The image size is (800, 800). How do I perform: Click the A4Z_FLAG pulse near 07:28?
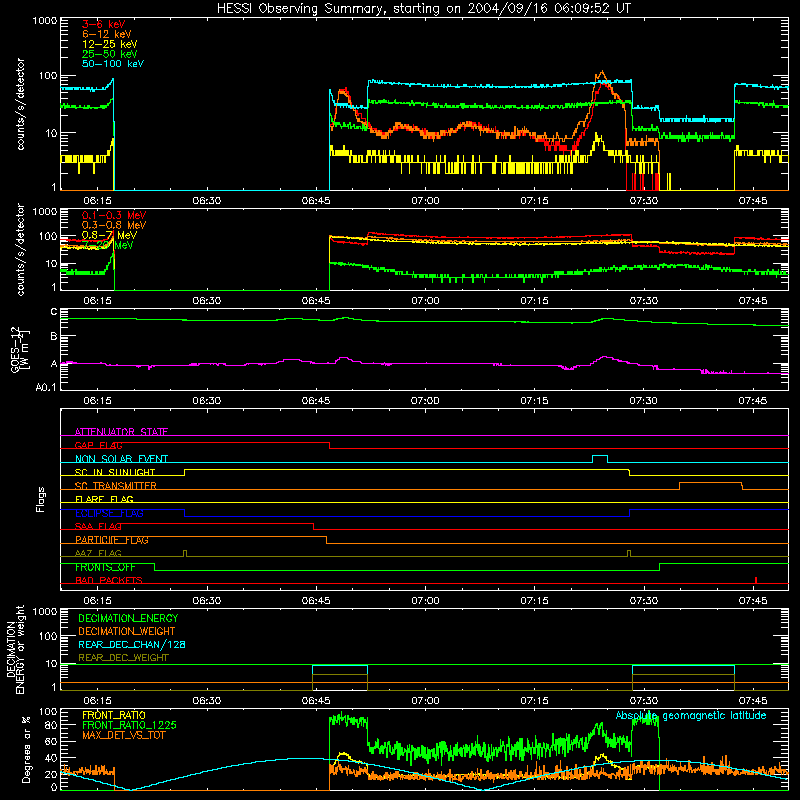629,553
